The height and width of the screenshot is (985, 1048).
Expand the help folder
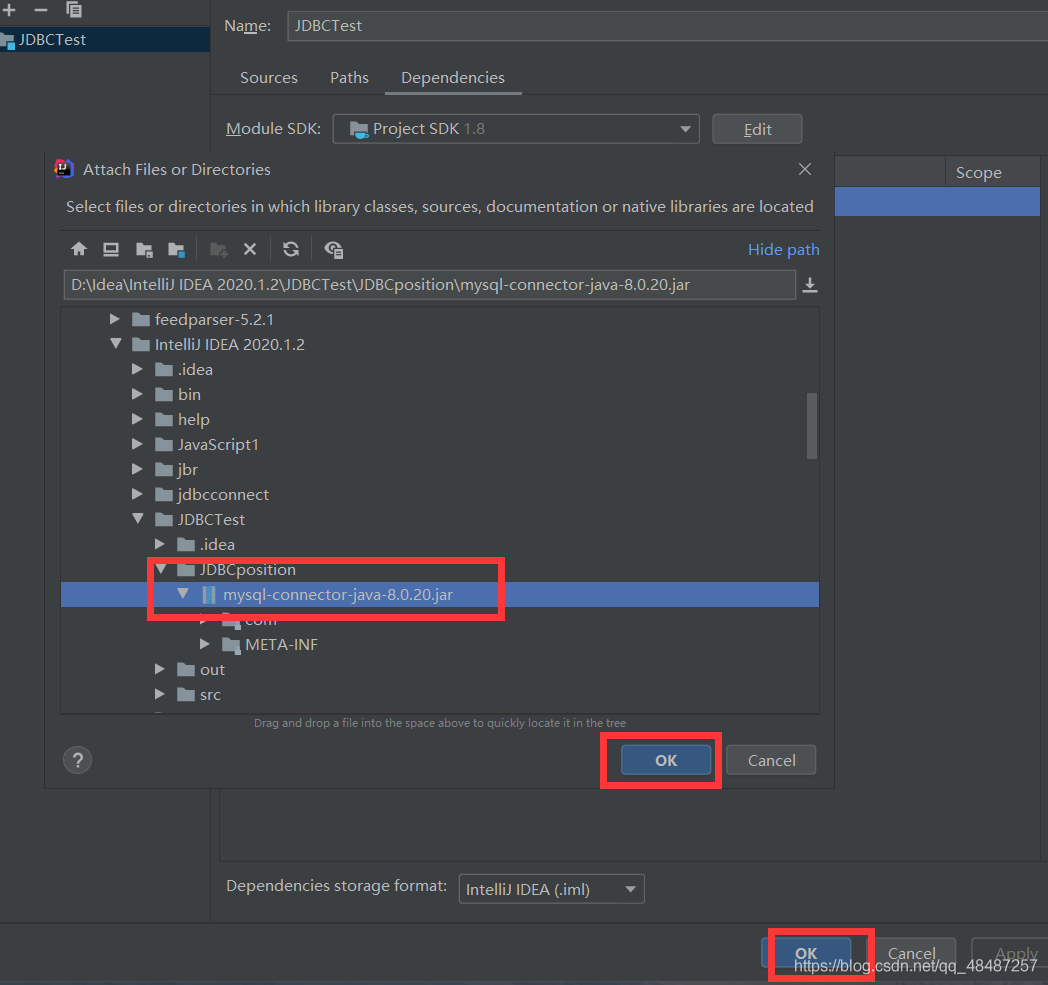pos(137,419)
